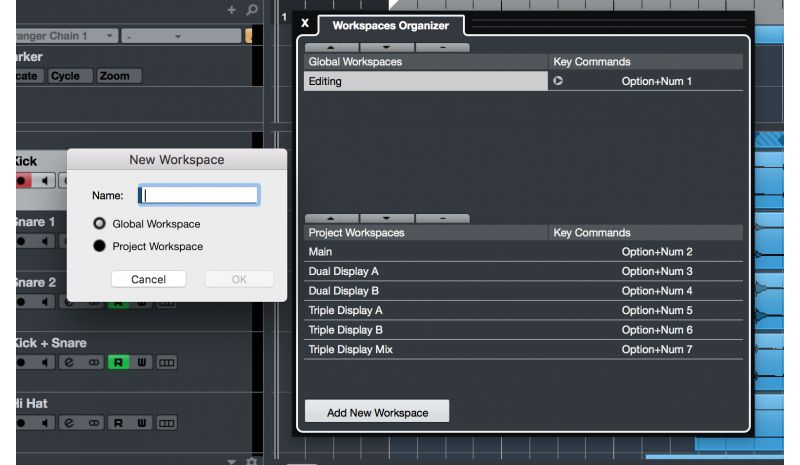Click the Cycle marker button
800x465 pixels.
pyautogui.click(x=70, y=76)
